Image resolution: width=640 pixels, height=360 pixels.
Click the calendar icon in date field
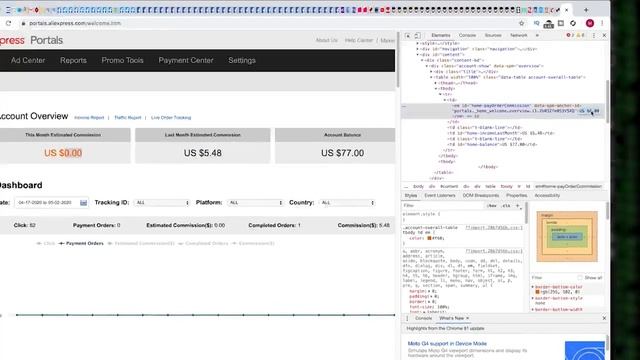click(83, 202)
